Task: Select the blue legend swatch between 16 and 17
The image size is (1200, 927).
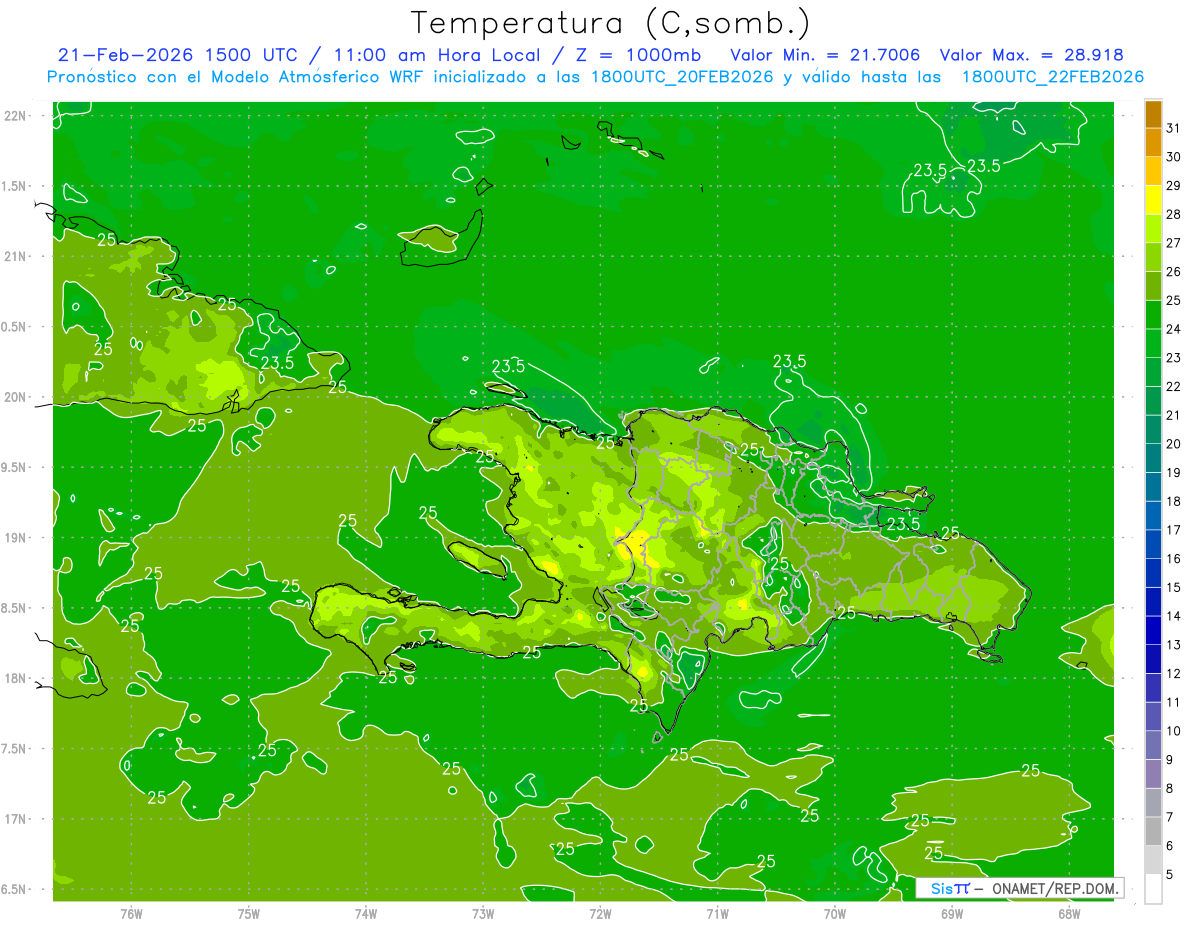Action: (1153, 544)
